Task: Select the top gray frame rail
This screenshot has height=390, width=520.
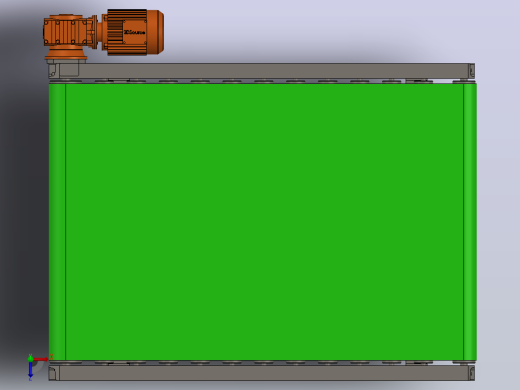Action: (262, 71)
